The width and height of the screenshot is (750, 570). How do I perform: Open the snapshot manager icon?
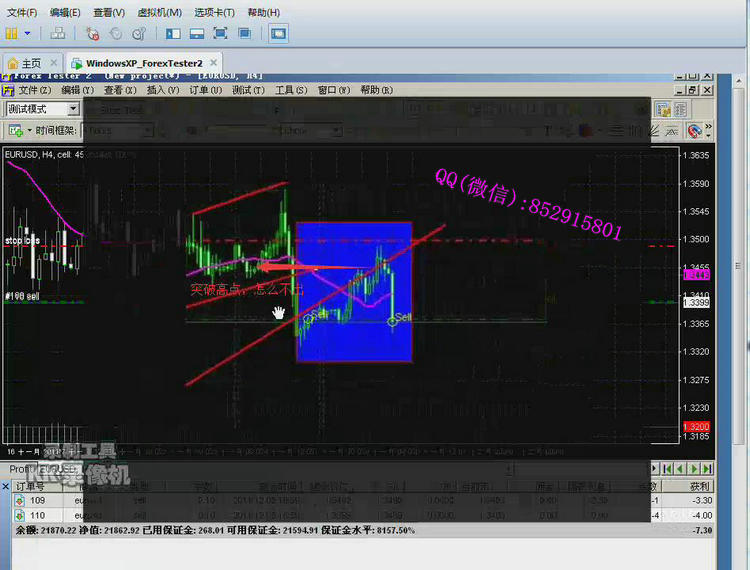139,33
